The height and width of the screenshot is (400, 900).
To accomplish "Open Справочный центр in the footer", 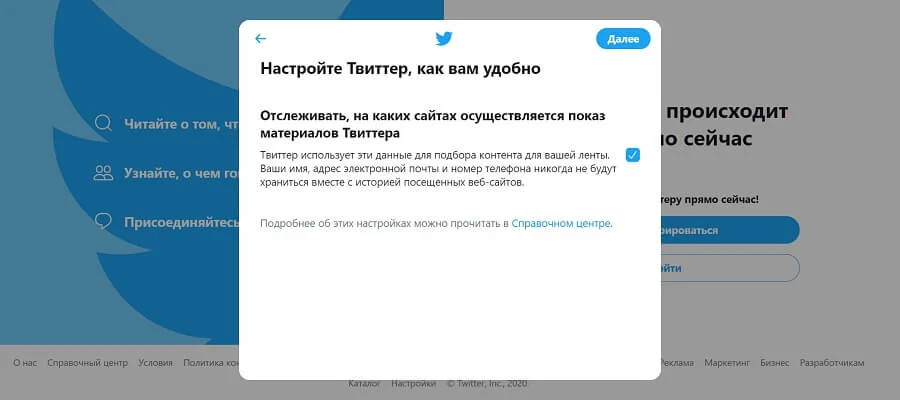I will [x=87, y=363].
